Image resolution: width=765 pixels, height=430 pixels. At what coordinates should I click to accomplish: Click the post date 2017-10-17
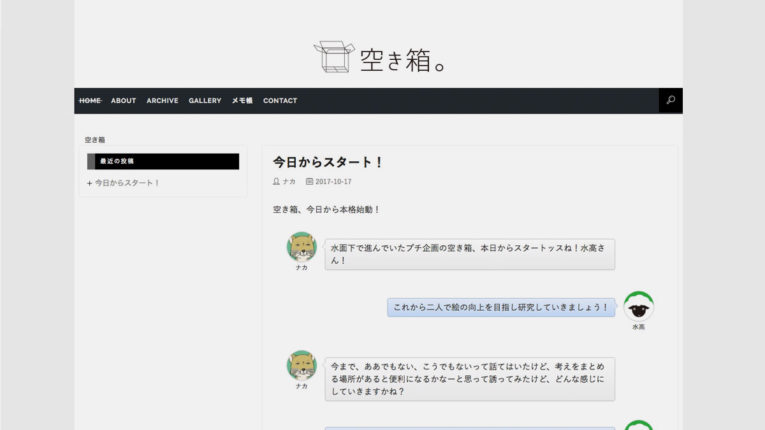pyautogui.click(x=333, y=182)
